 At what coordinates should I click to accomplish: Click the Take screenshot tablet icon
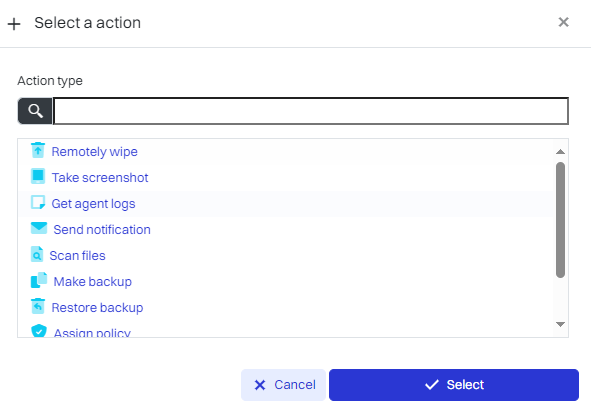point(38,176)
